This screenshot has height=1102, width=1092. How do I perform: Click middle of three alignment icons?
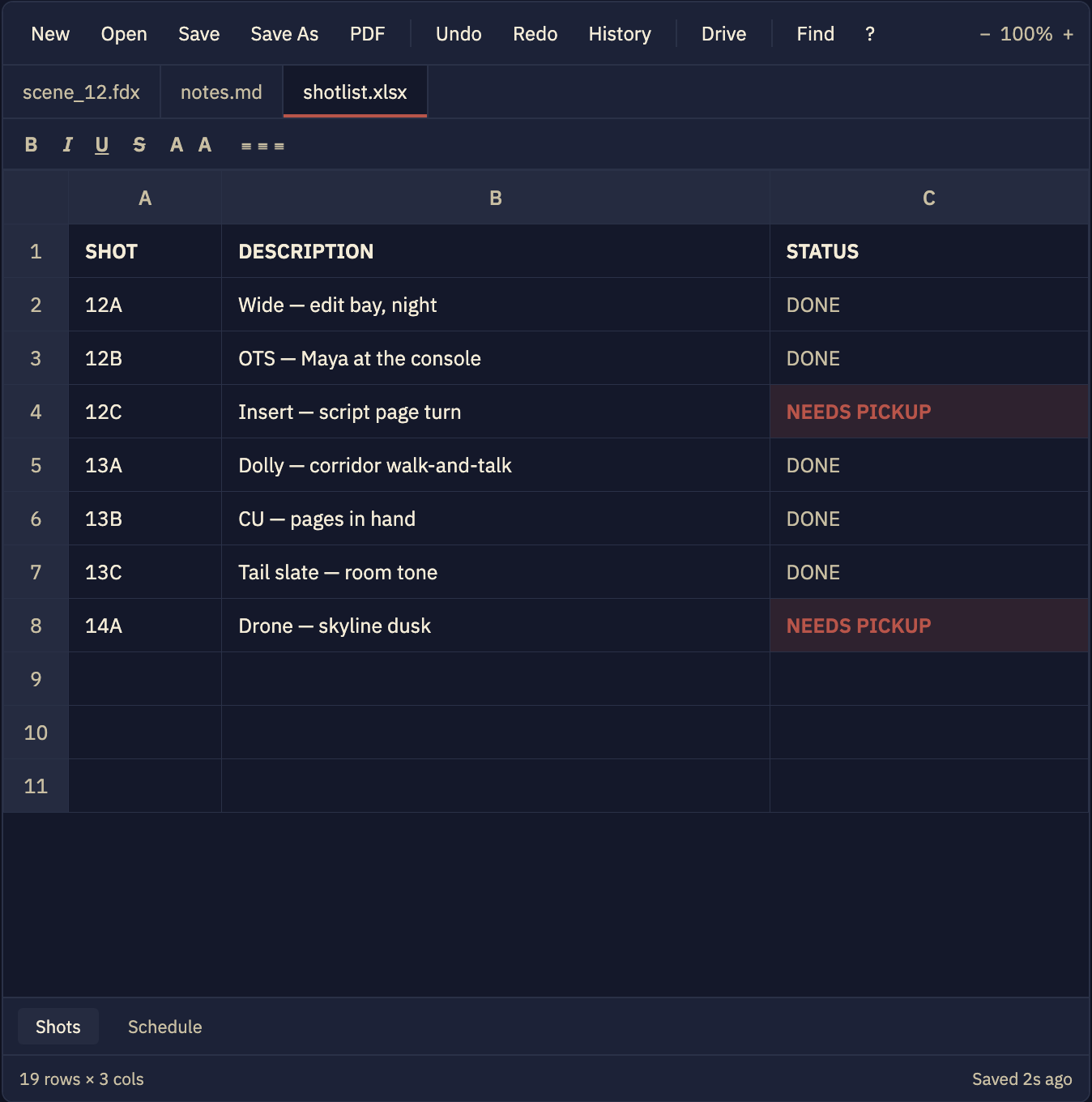(262, 147)
